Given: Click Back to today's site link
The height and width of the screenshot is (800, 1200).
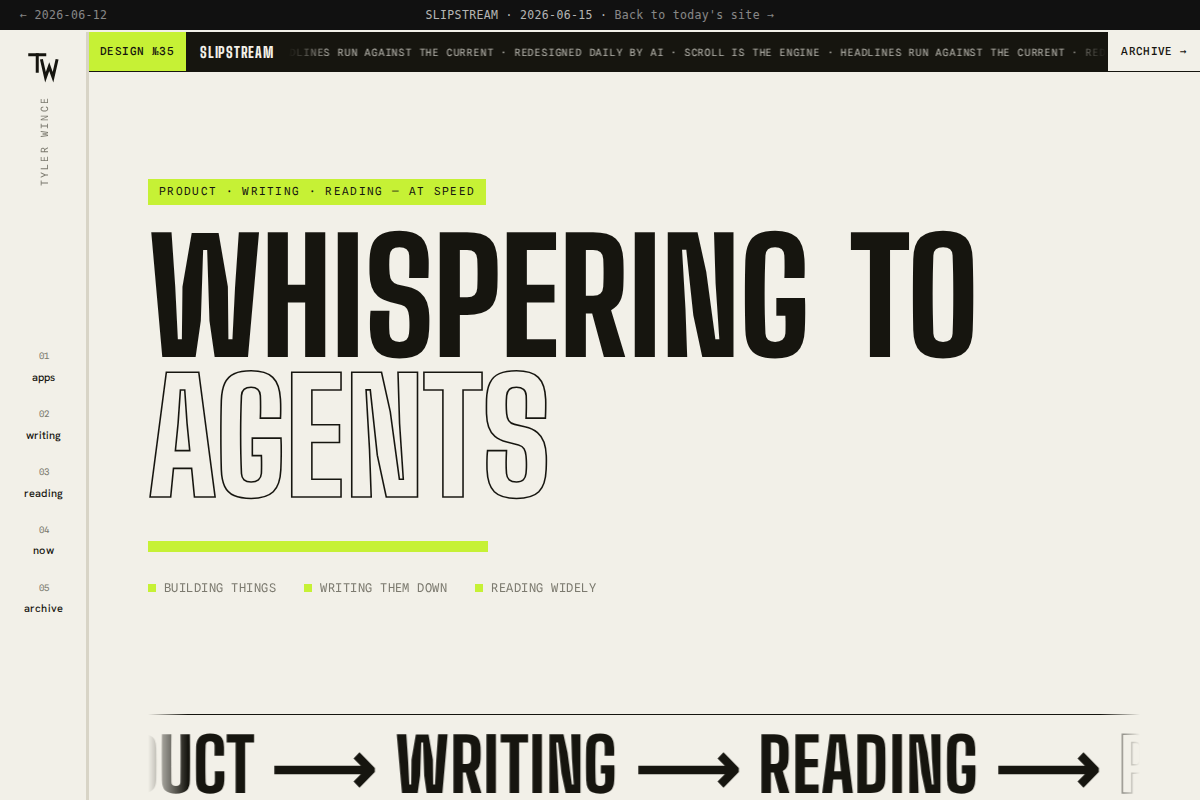Looking at the screenshot, I should pos(694,15).
